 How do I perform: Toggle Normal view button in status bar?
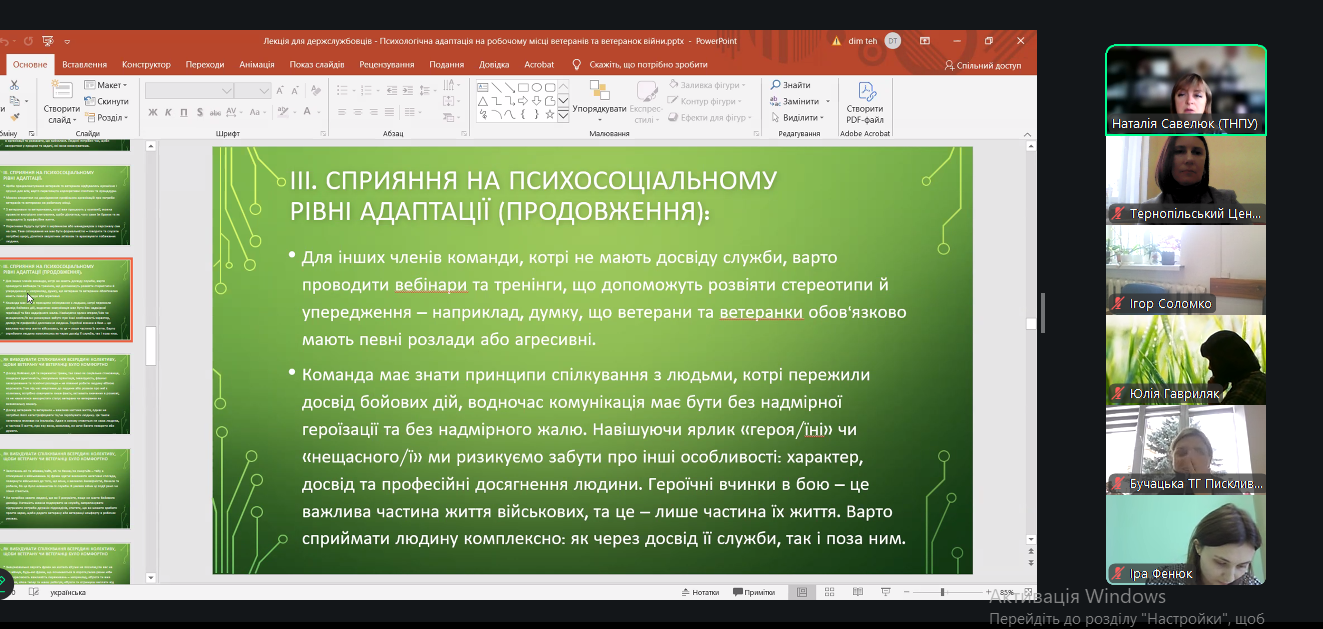[x=802, y=592]
